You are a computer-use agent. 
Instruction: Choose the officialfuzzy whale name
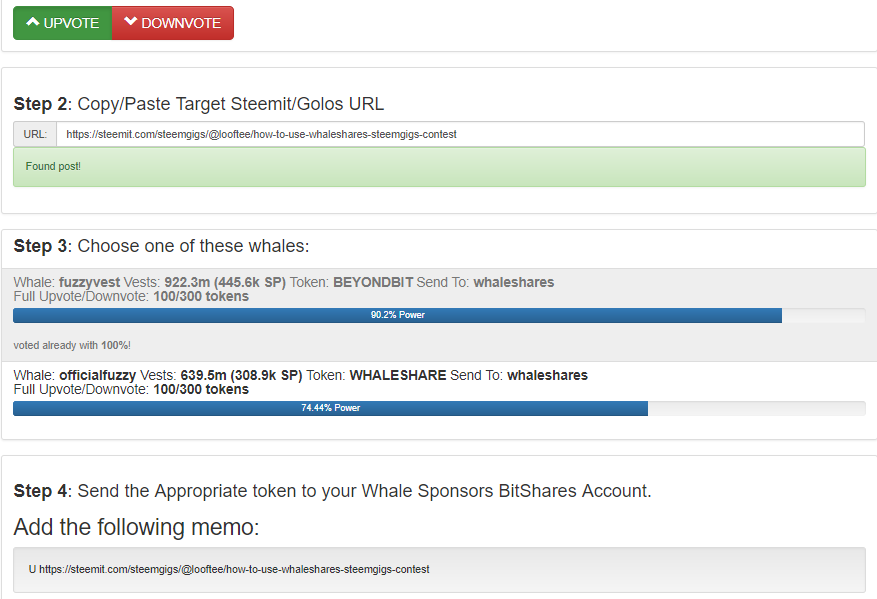coord(97,376)
